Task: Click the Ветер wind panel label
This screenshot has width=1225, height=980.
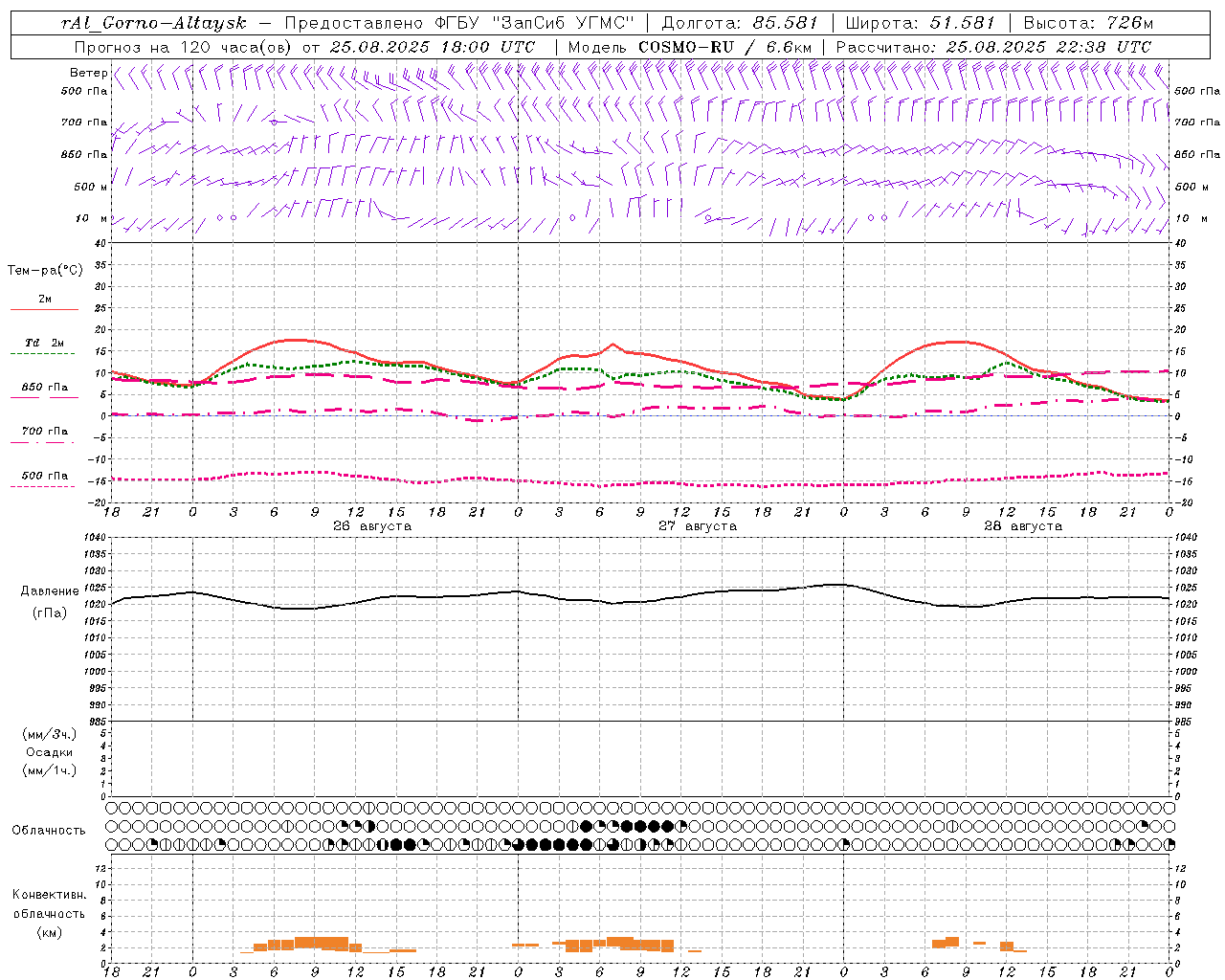Action: [88, 73]
